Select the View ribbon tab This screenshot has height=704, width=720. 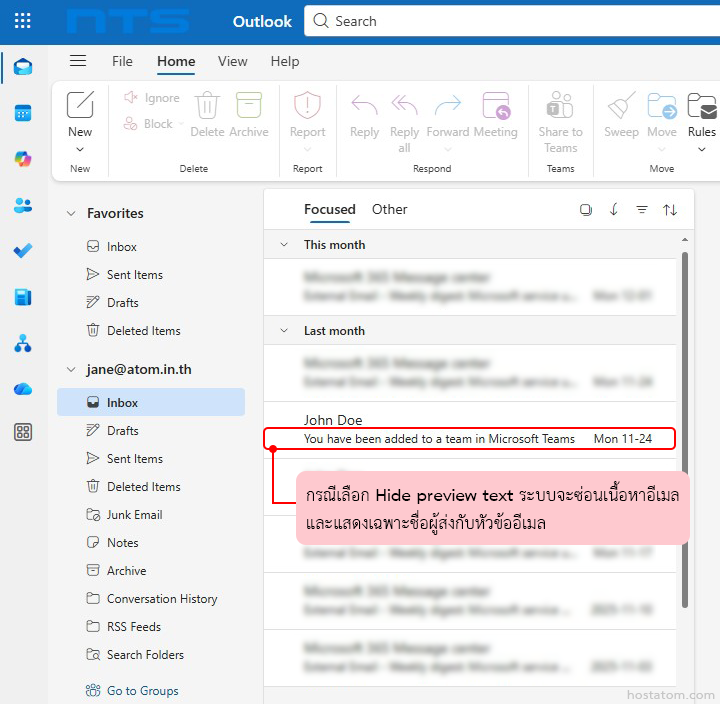[233, 61]
